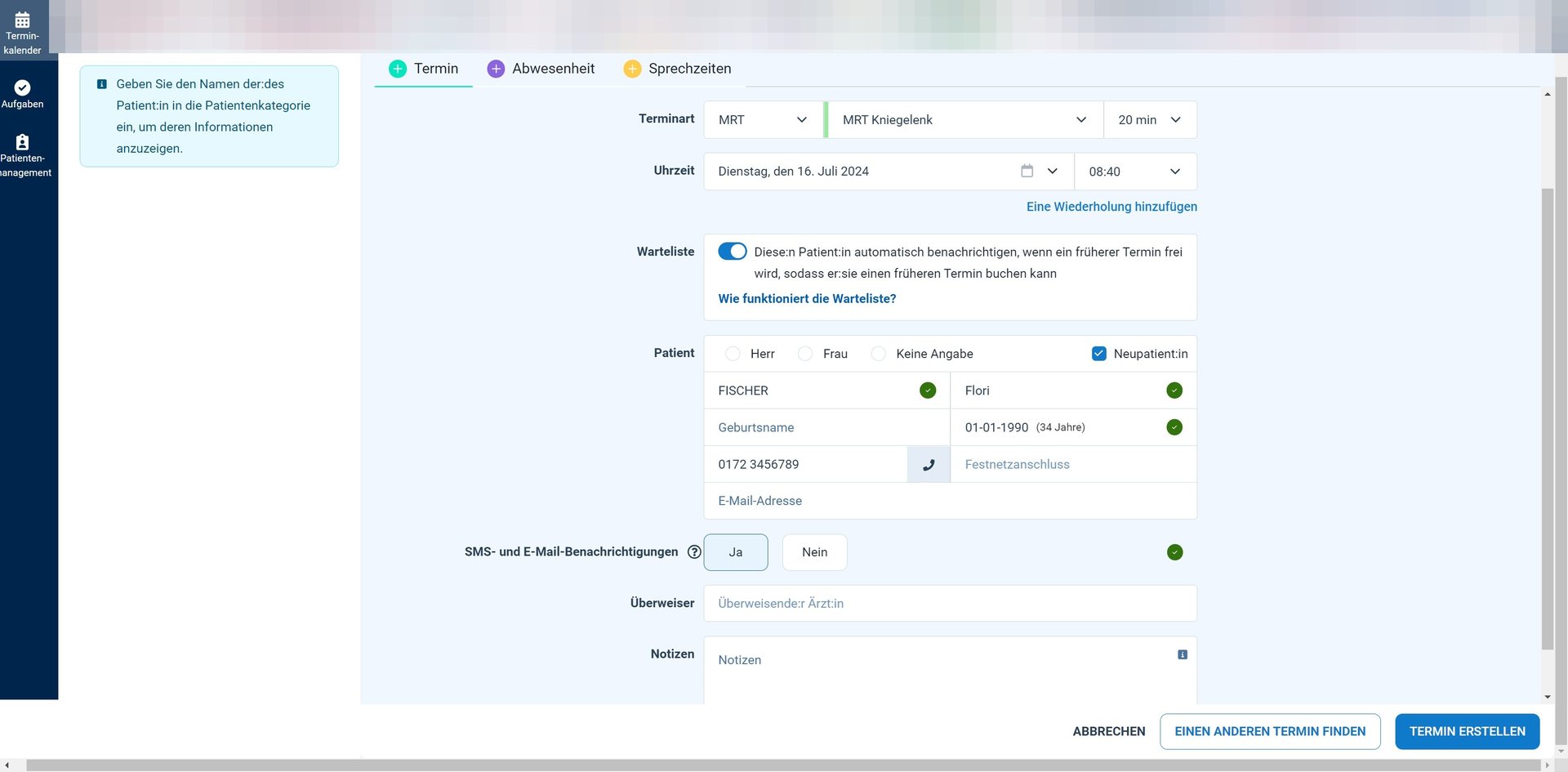Click the scrollbar up arrow of the form
Screen dimensions: 1568x772
[x=1548, y=94]
